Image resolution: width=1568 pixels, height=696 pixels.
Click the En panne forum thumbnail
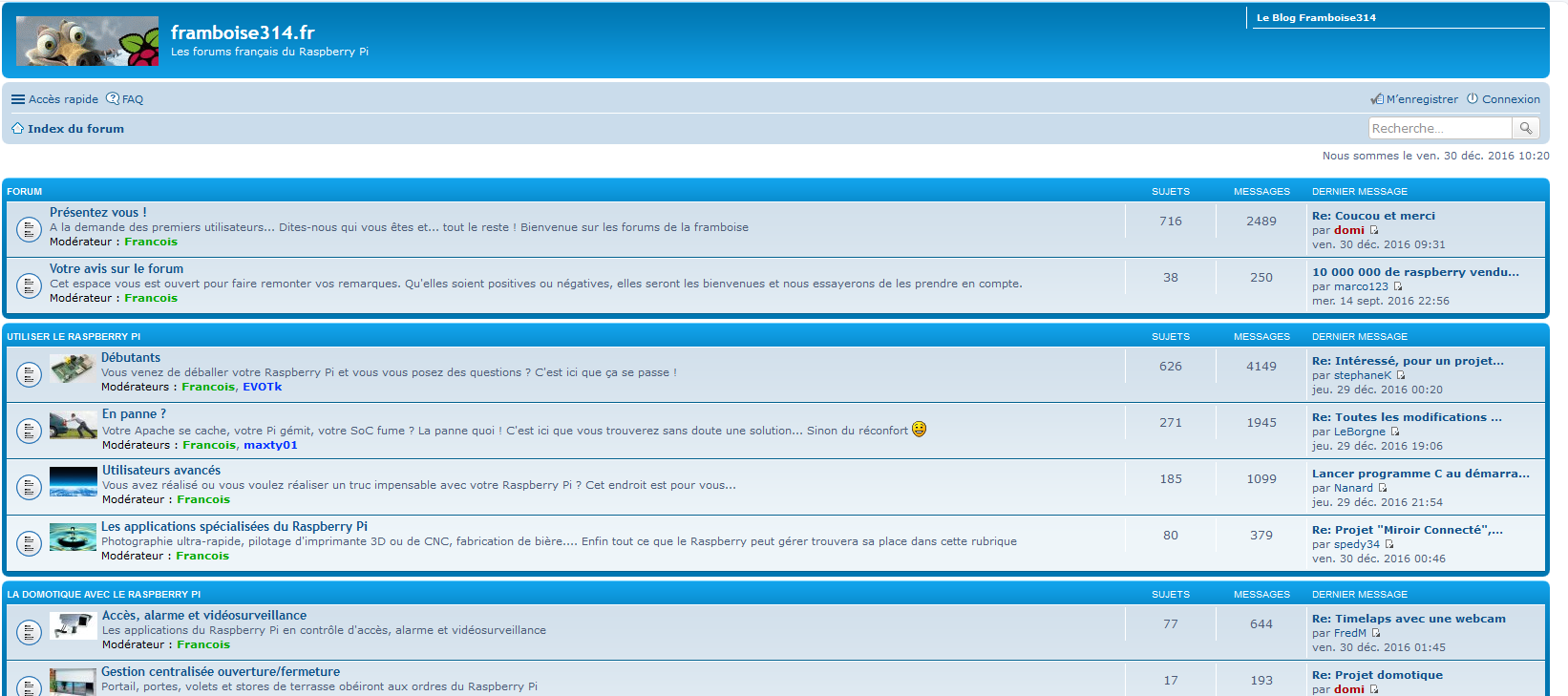[x=73, y=426]
